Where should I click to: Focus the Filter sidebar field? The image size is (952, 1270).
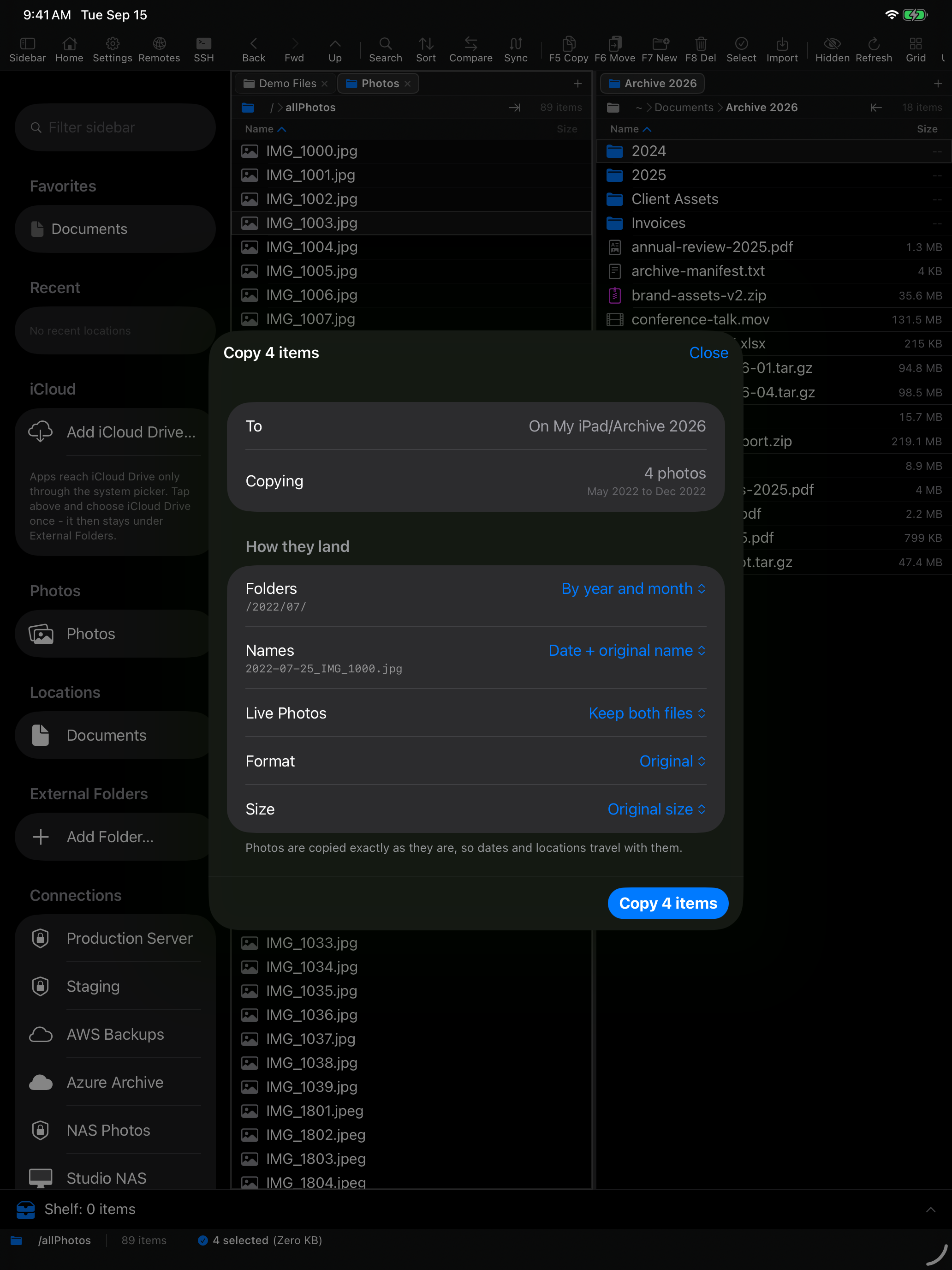pos(115,127)
